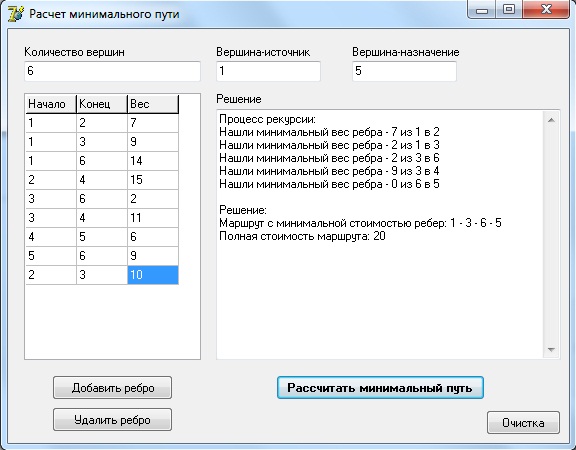Image resolution: width=576 pixels, height=450 pixels.
Task: Click line ending '2 из 3 в 6'
Action: pyautogui.click(x=329, y=158)
